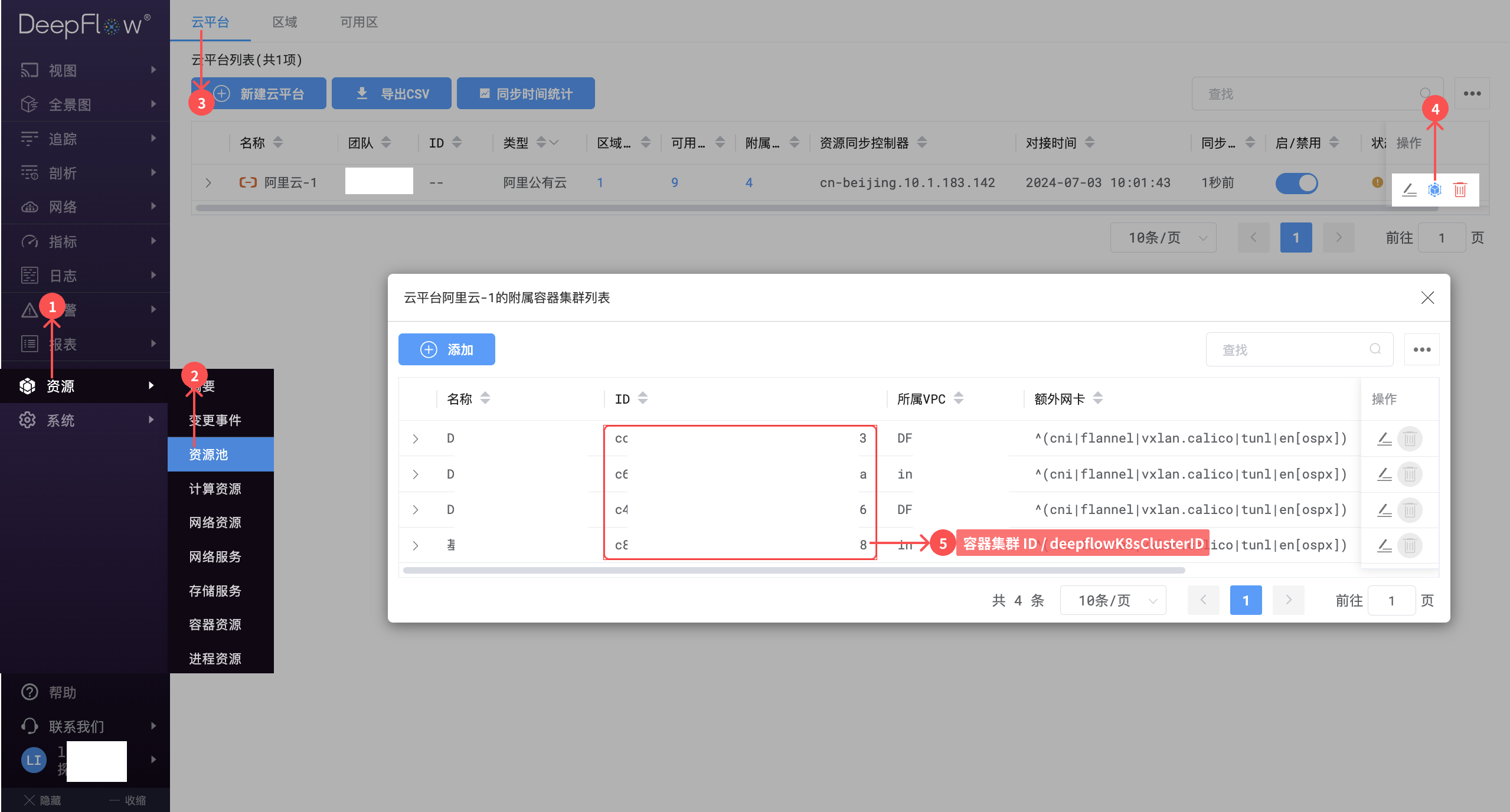
Task: Click the ellipsis more-options icon in the dialog
Action: click(1421, 349)
